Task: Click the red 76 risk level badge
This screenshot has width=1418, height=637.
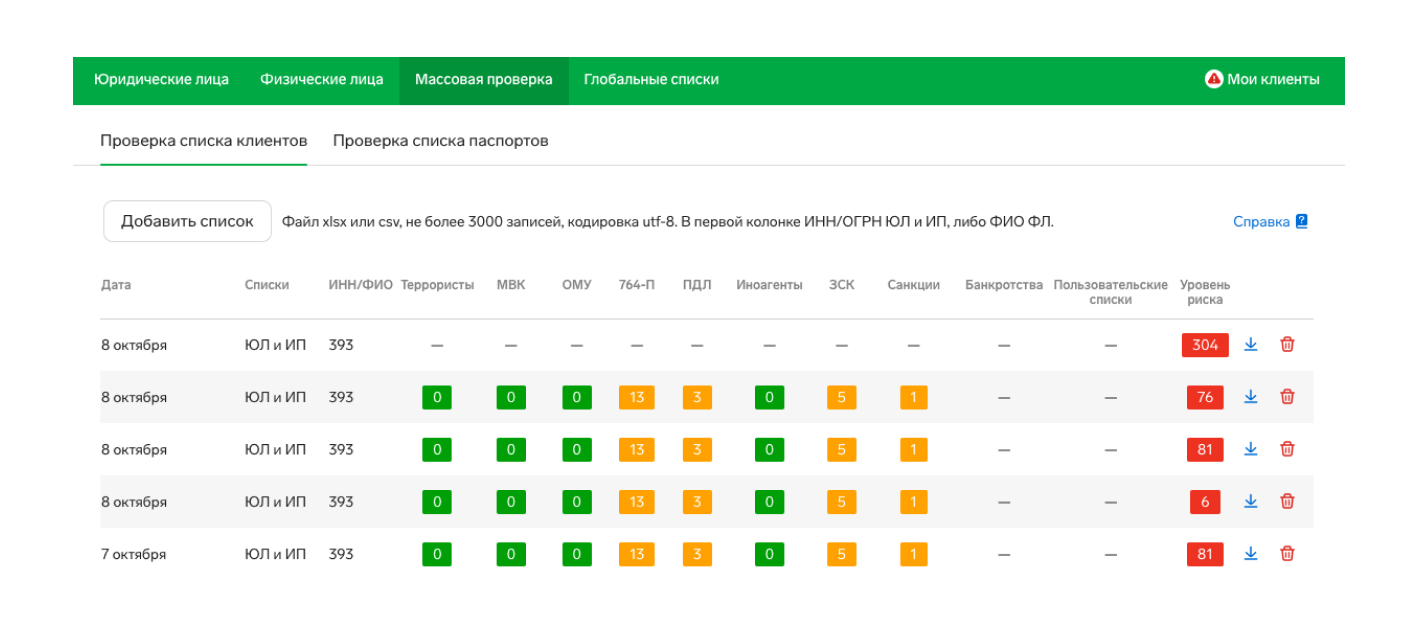Action: point(1205,397)
